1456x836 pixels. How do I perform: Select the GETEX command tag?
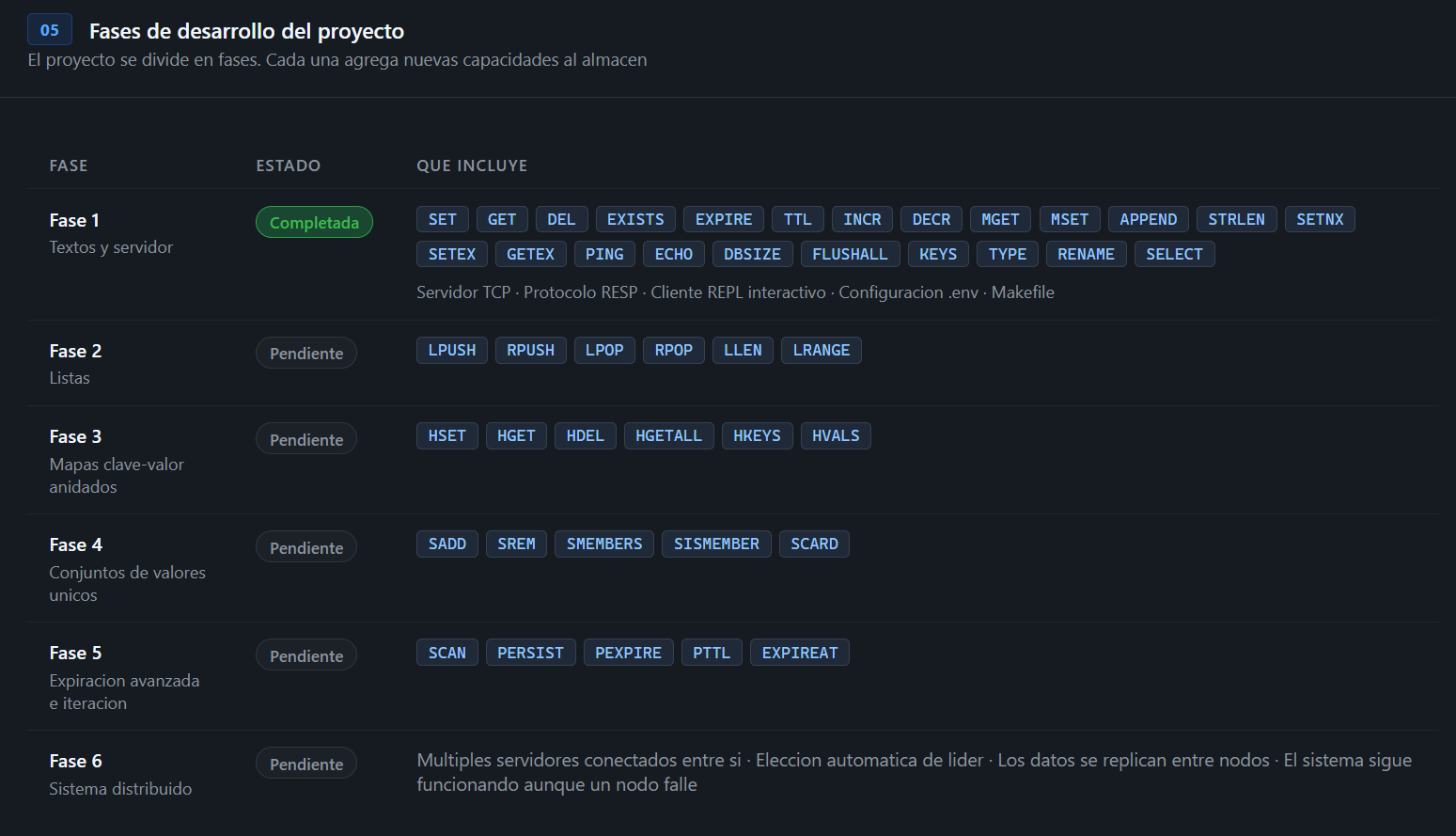coord(530,254)
